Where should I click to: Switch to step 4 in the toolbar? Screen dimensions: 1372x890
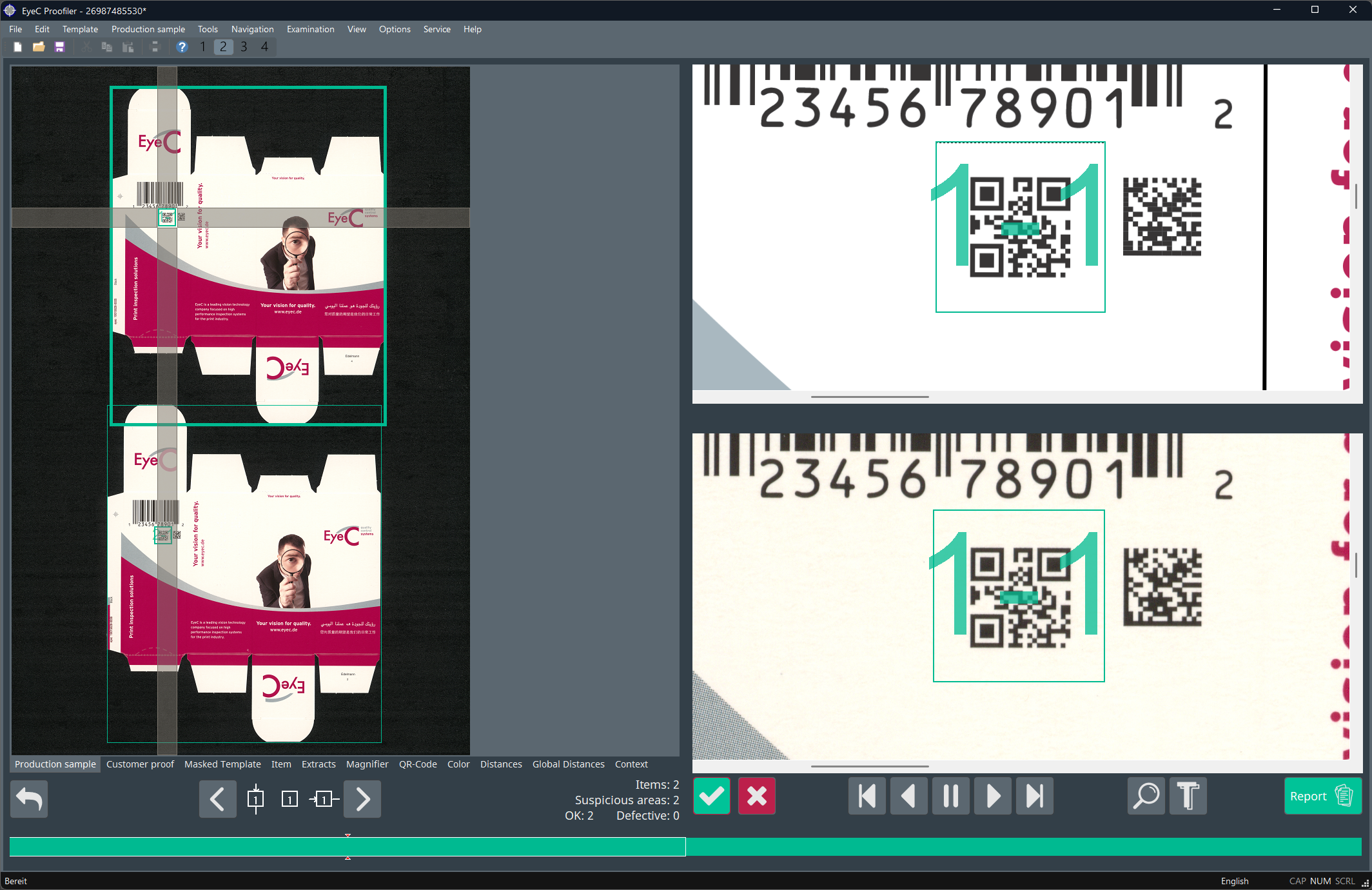coord(264,46)
